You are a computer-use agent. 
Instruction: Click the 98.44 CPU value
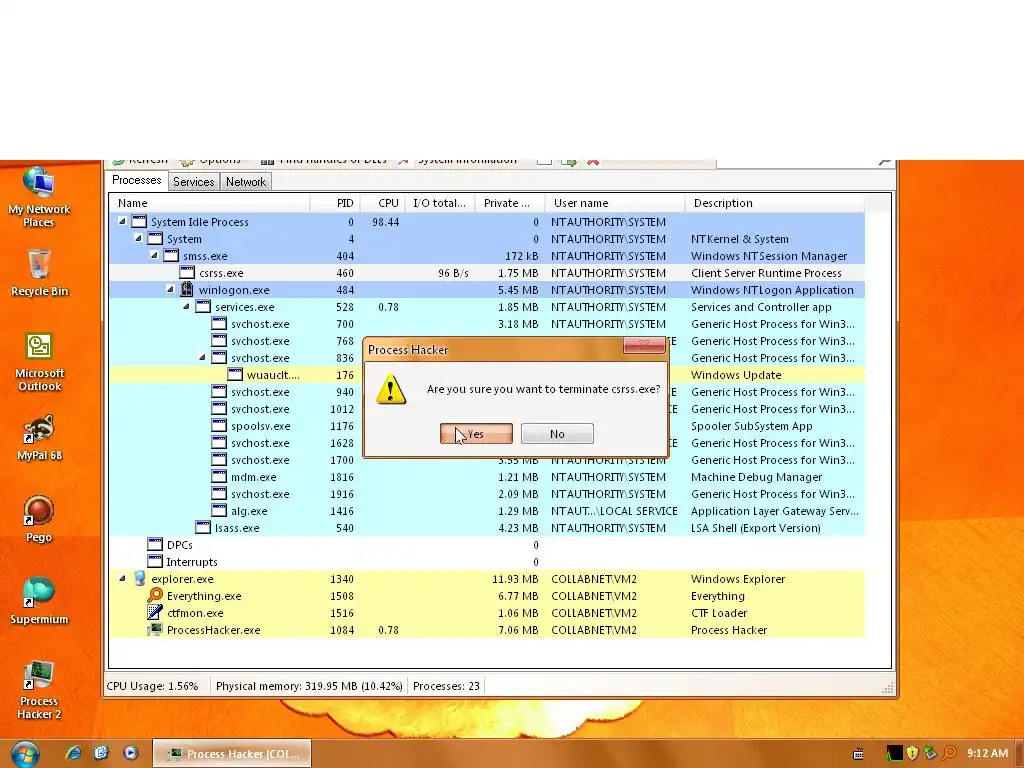(385, 222)
